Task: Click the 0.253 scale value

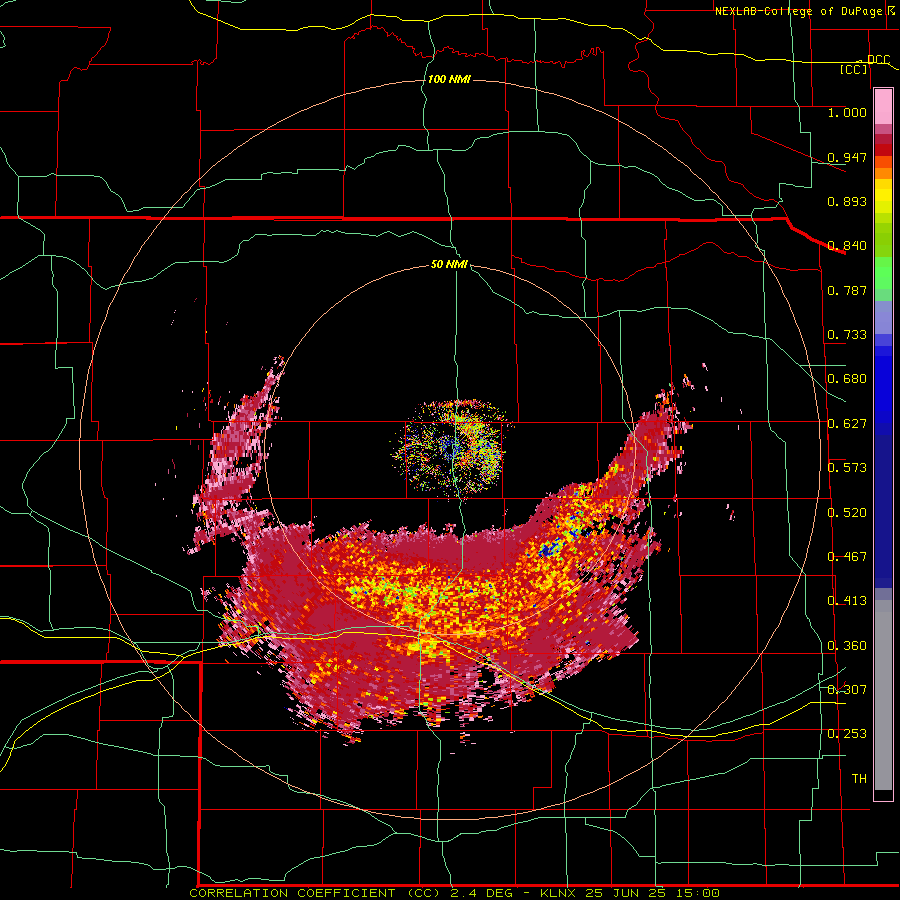Action: coord(847,734)
